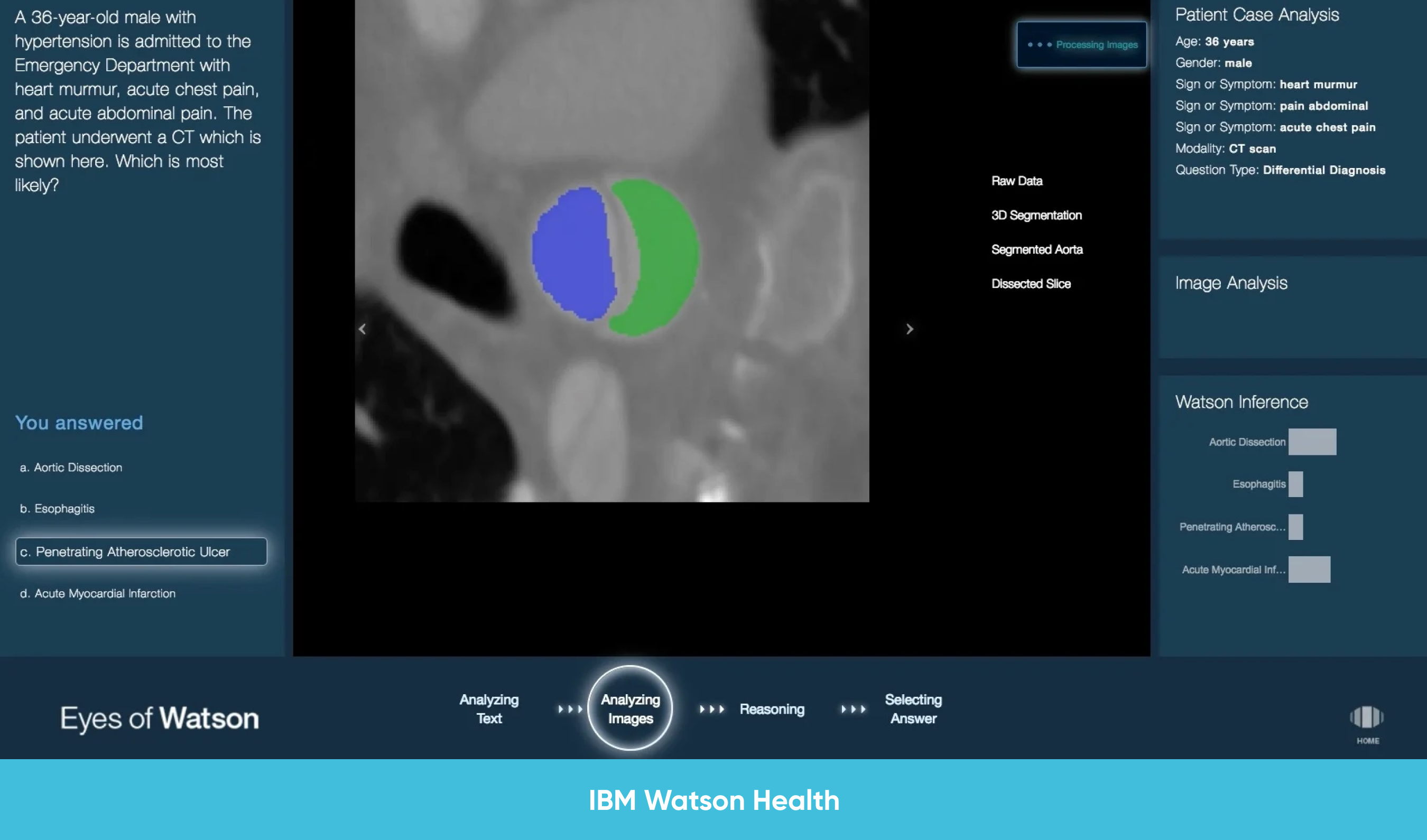Click the Acute Myocardial Inf... inference bar
This screenshot has height=840, width=1427.
[1309, 570]
